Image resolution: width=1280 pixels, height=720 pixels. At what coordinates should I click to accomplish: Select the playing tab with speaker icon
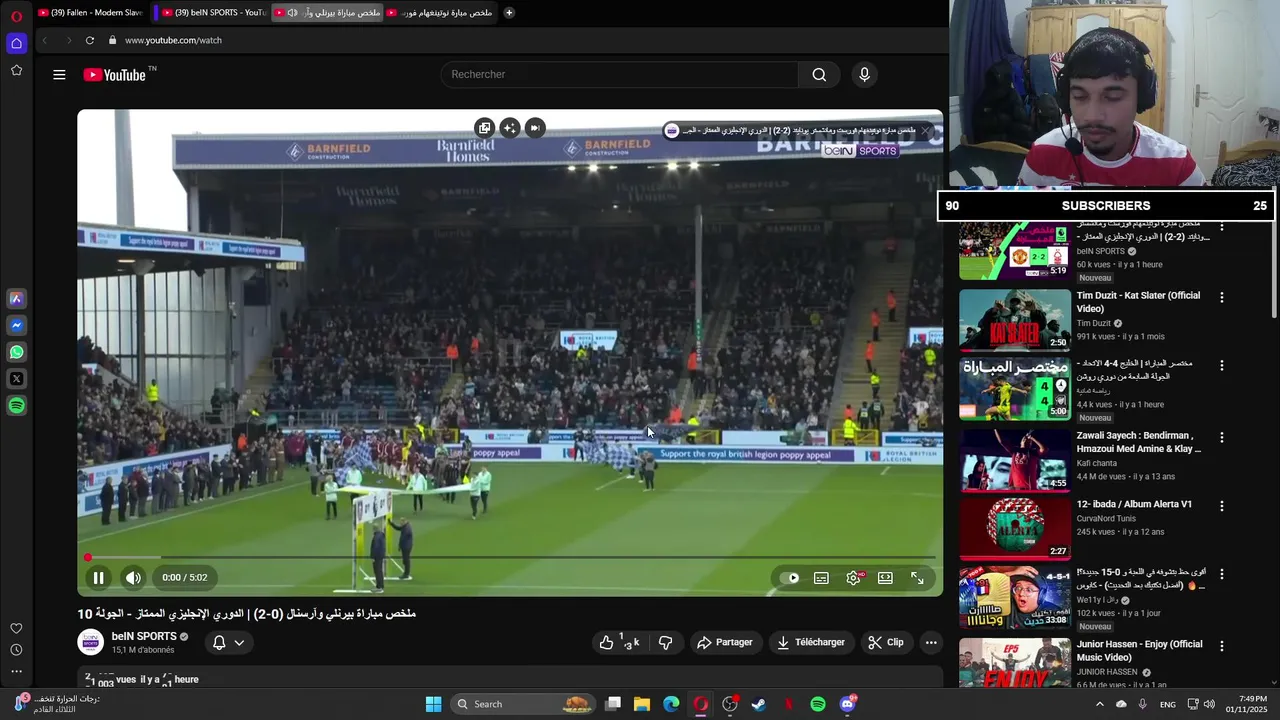click(x=327, y=13)
